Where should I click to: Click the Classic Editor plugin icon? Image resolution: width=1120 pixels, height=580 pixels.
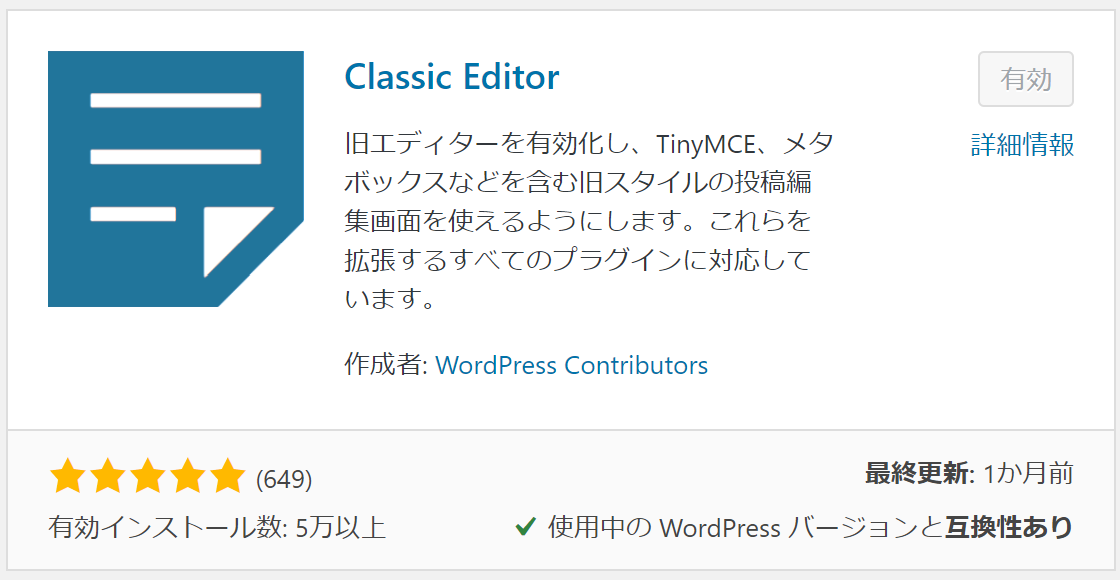176,179
